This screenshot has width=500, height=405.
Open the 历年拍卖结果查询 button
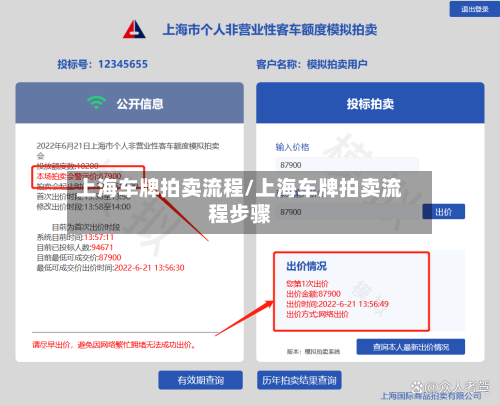point(299,380)
